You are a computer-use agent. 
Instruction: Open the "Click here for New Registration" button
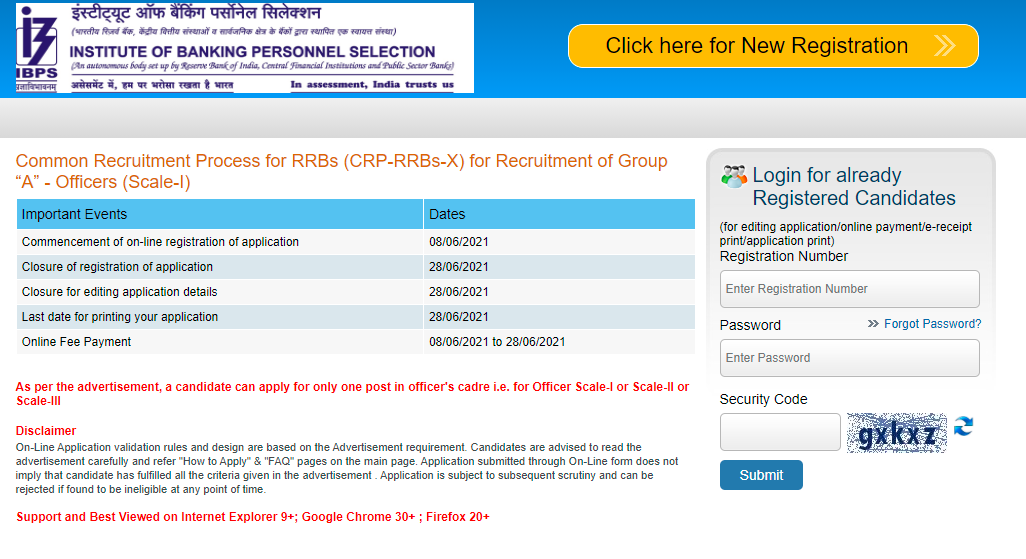(x=773, y=46)
